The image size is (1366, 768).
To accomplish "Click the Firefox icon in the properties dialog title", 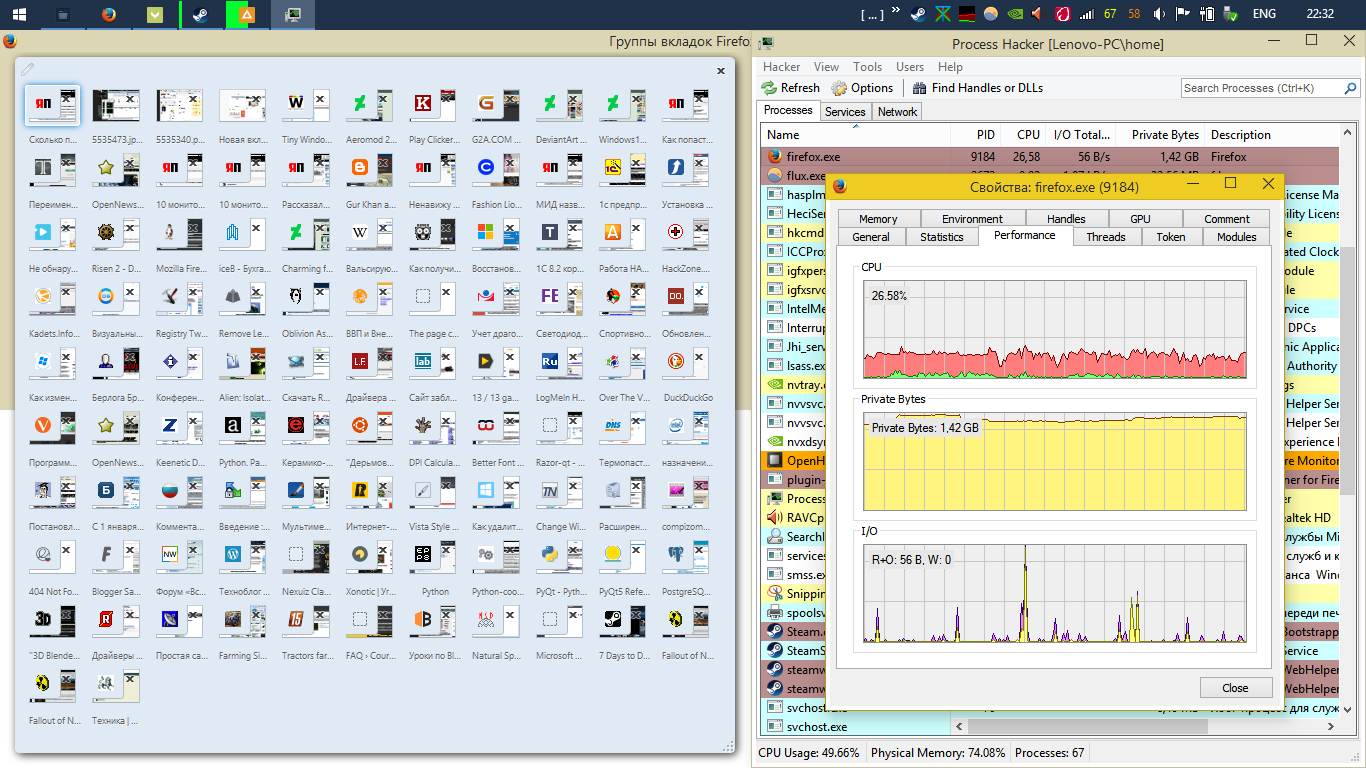I will tap(840, 186).
